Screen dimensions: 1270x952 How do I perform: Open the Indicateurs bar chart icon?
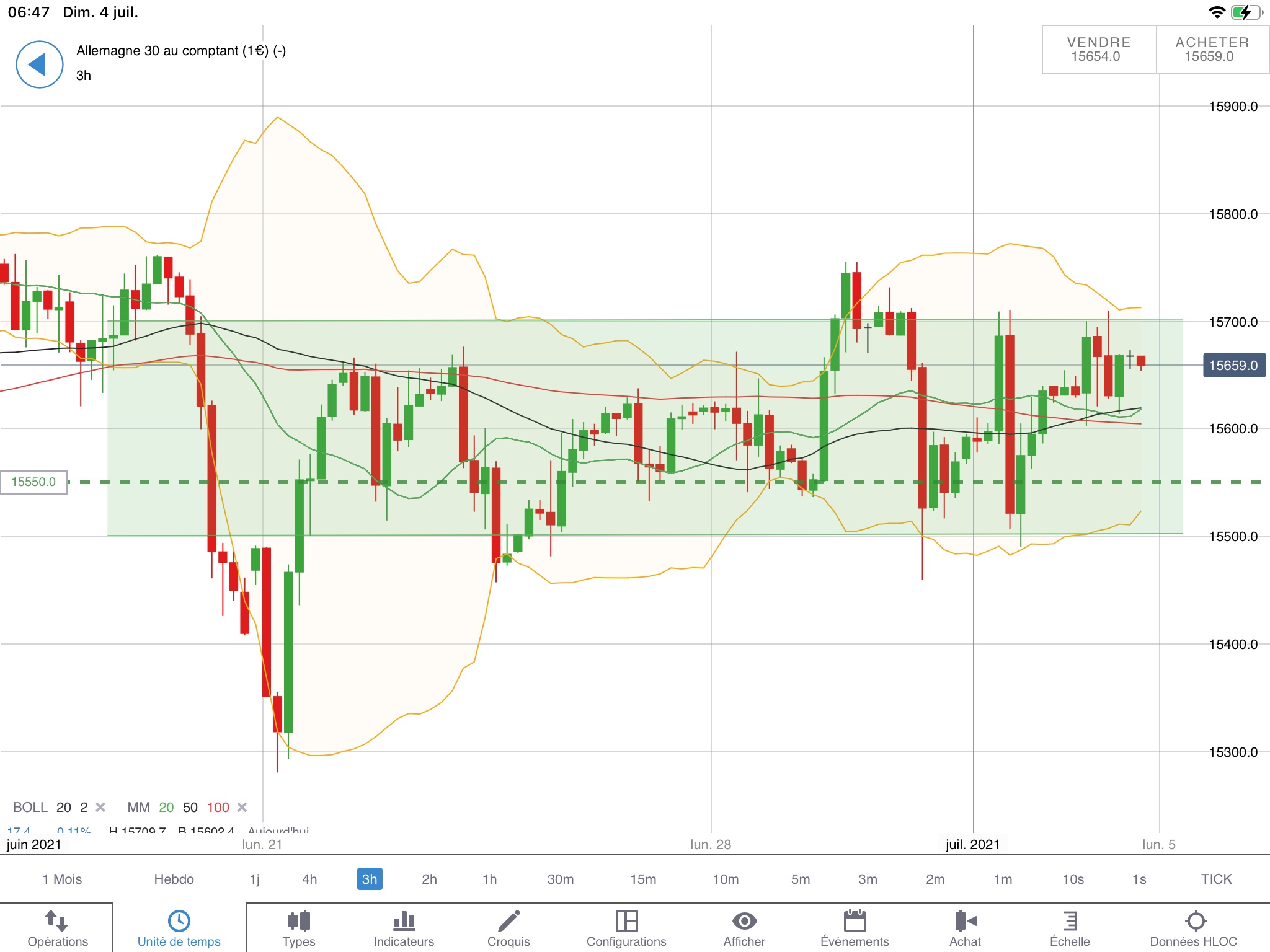point(404,921)
